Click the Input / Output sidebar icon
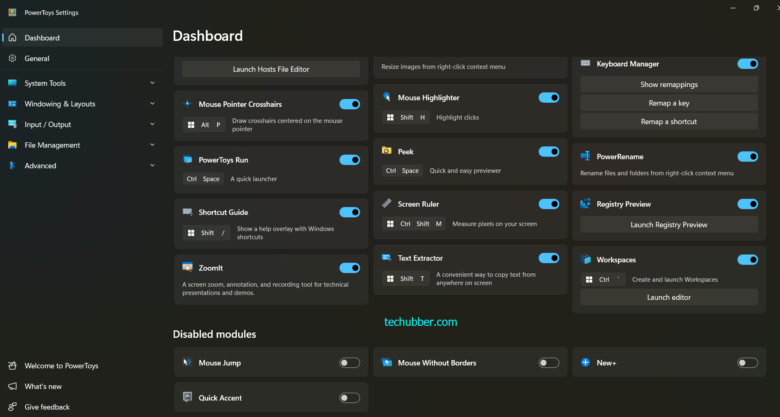 (x=12, y=124)
